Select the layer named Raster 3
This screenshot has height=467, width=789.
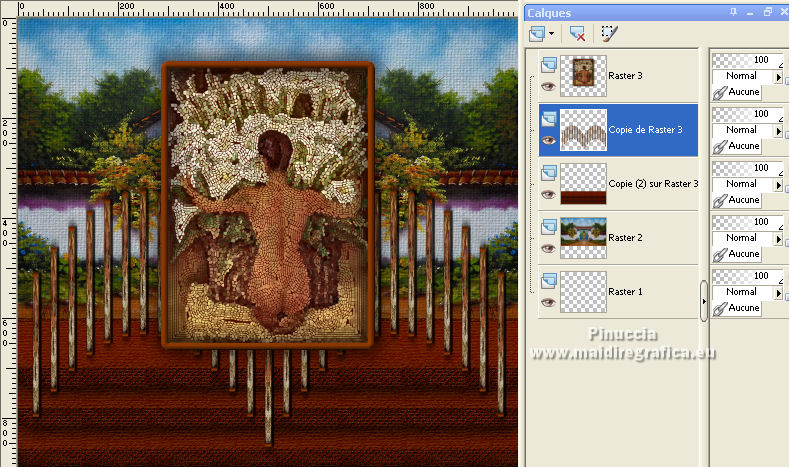[625, 76]
